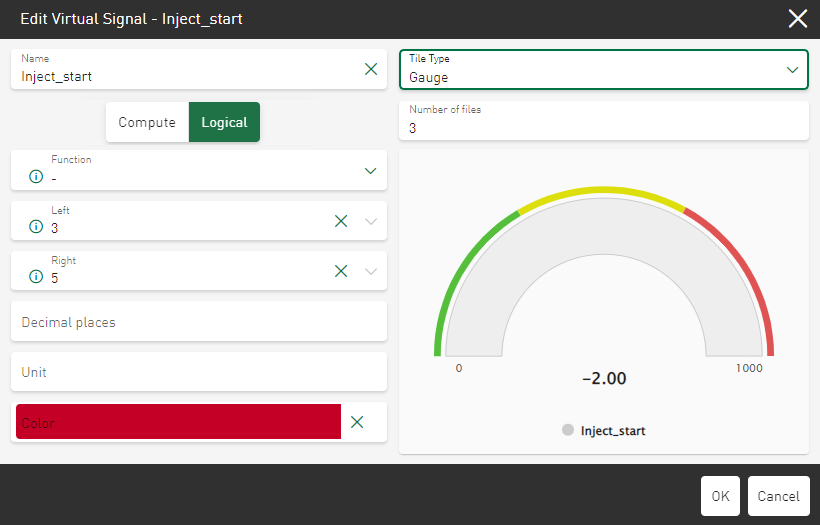Image resolution: width=820 pixels, height=525 pixels.
Task: Open the red Color swatch picker
Action: 178,422
